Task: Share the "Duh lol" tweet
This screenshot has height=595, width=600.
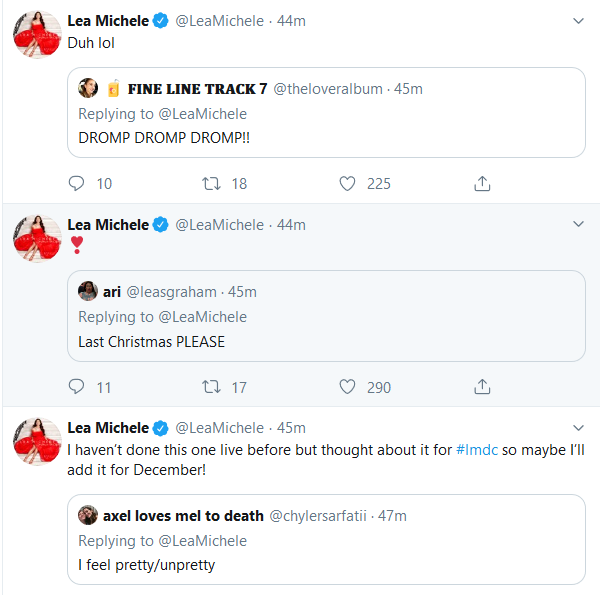Action: click(x=482, y=183)
